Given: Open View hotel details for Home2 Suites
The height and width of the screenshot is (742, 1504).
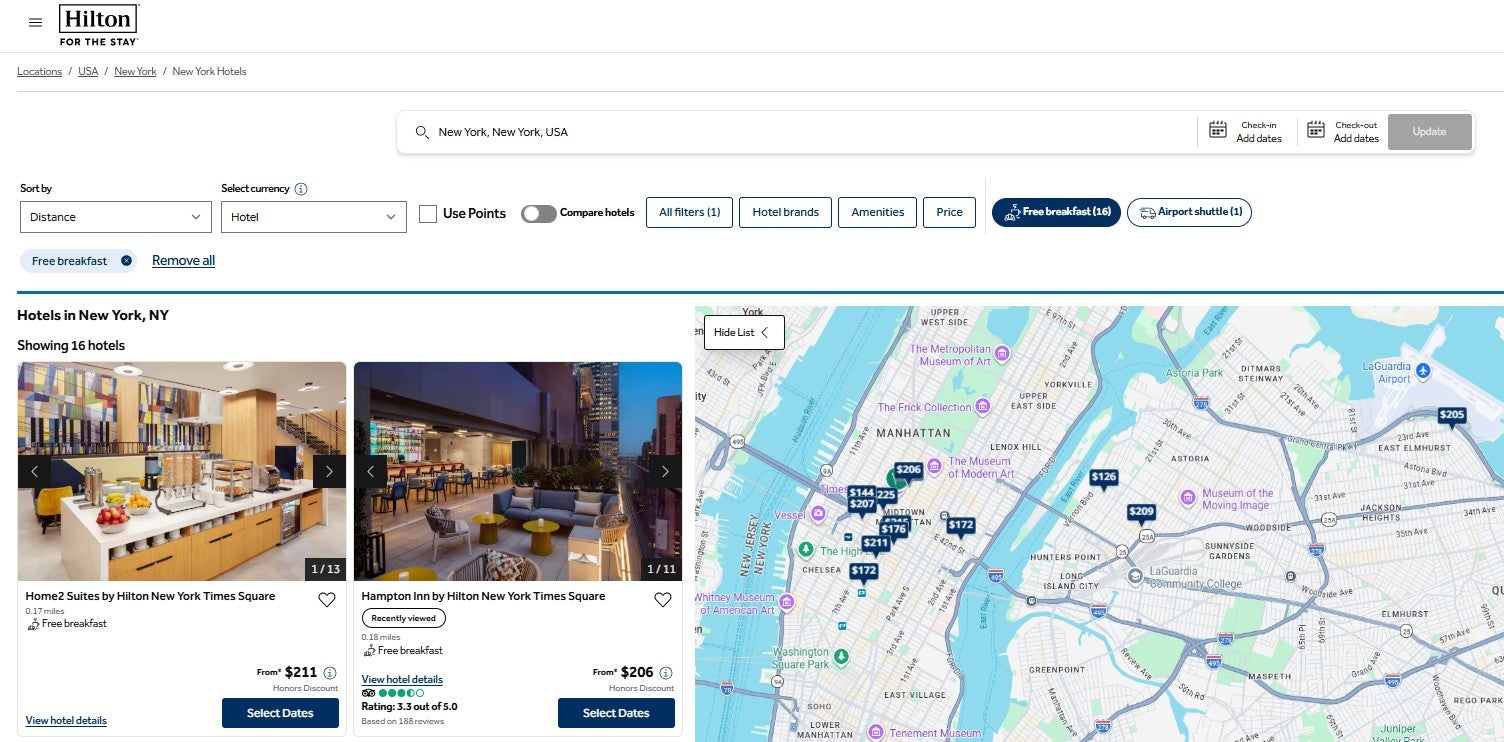Looking at the screenshot, I should 66,721.
